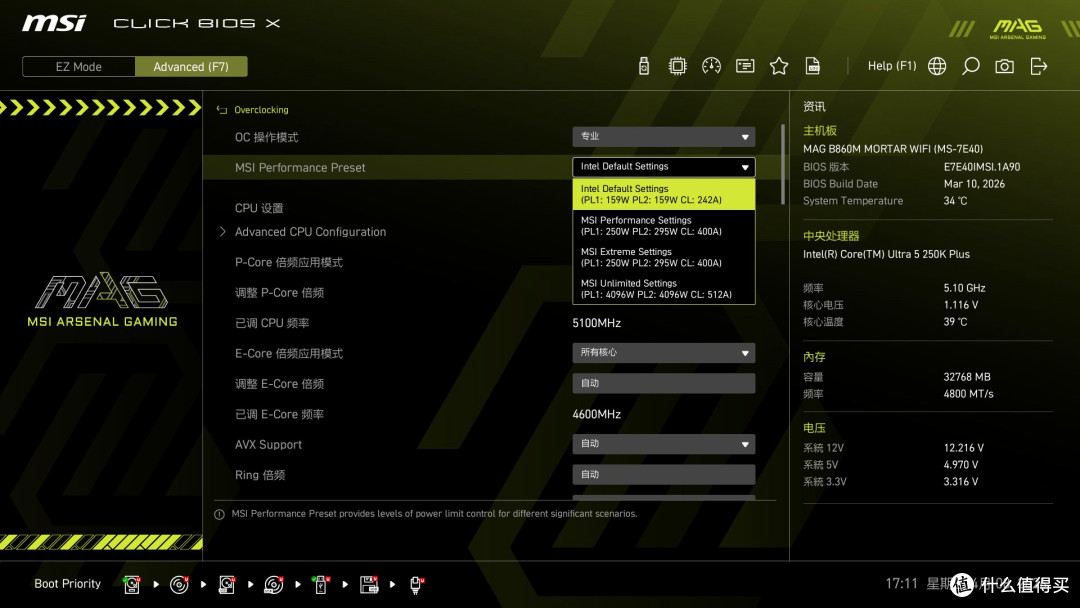This screenshot has width=1080, height=608.
Task: Open Advanced CPU Configuration submenu
Action: [x=310, y=232]
